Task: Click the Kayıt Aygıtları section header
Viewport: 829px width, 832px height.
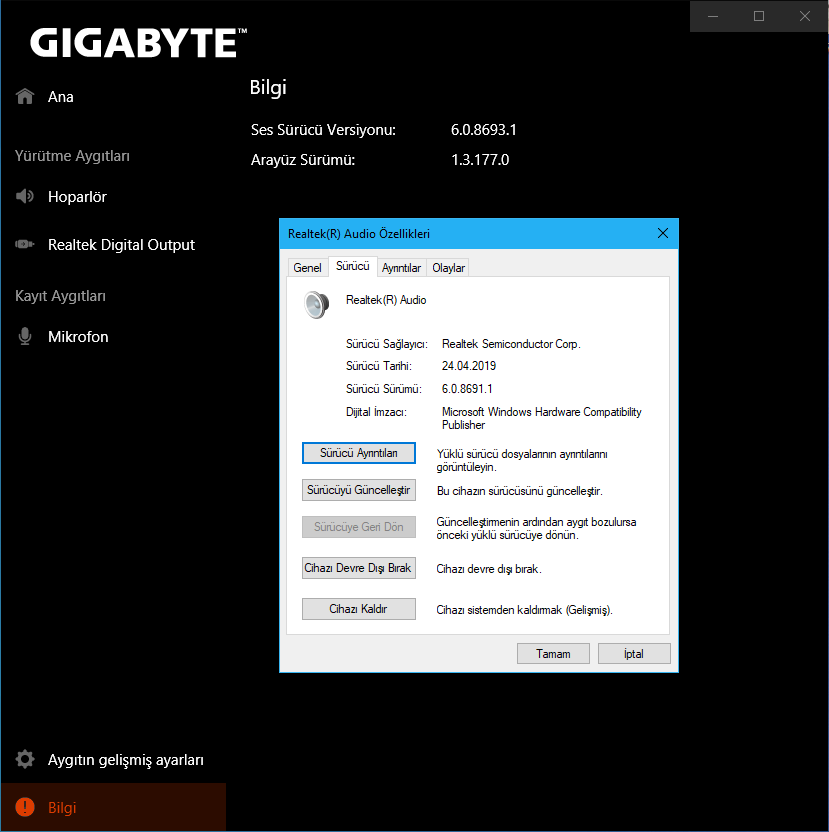Action: (60, 296)
